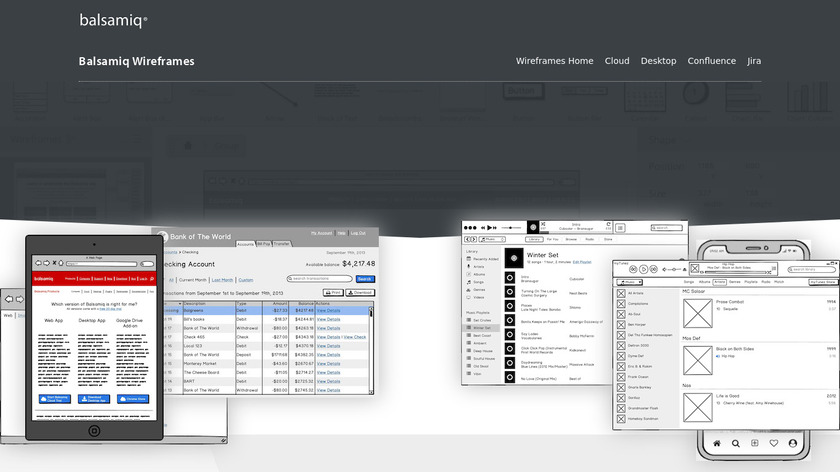This screenshot has height=472, width=840.
Task: Open the Desktop nav link
Action: [658, 61]
